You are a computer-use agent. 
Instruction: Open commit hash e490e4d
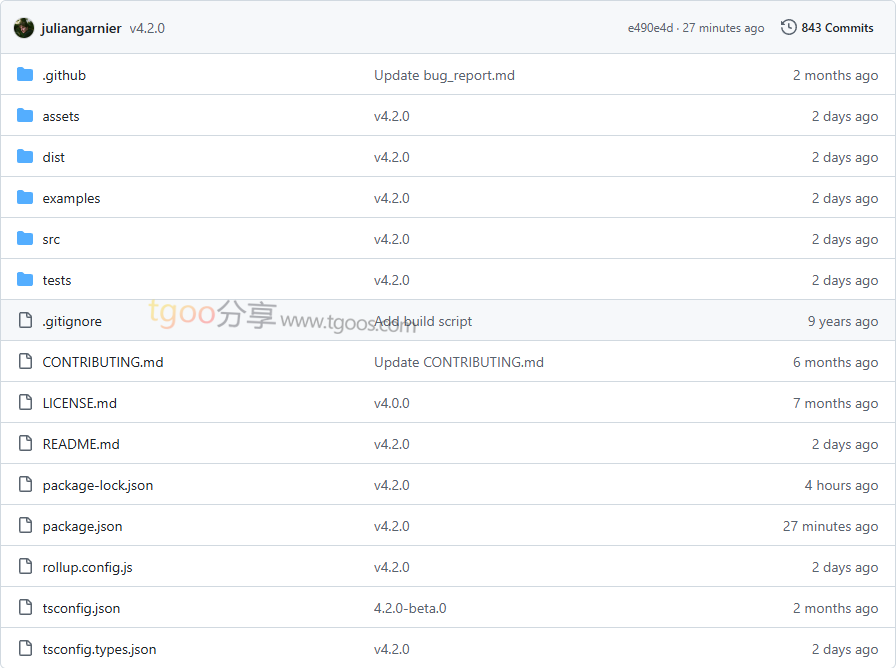click(650, 28)
